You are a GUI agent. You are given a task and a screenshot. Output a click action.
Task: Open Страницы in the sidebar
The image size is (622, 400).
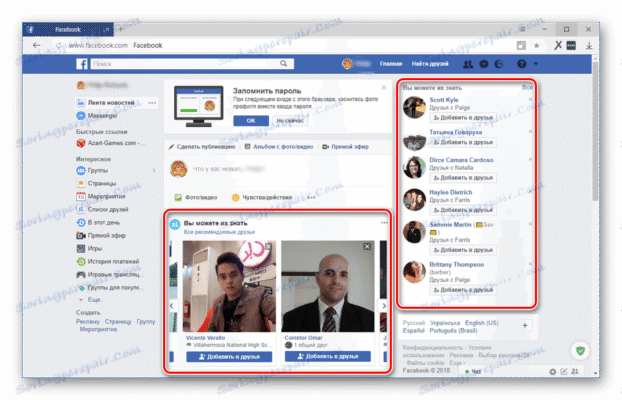102,183
